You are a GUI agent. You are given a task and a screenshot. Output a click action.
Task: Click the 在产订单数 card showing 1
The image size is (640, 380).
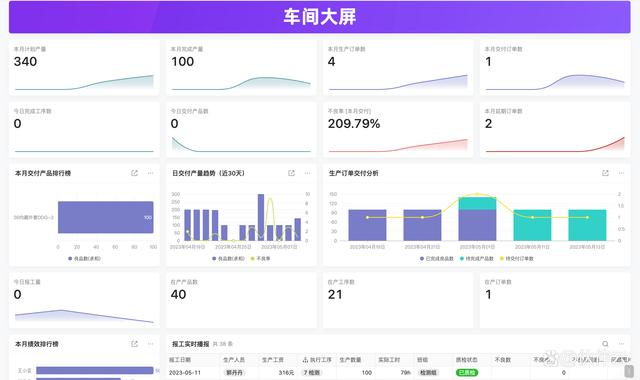click(555, 300)
